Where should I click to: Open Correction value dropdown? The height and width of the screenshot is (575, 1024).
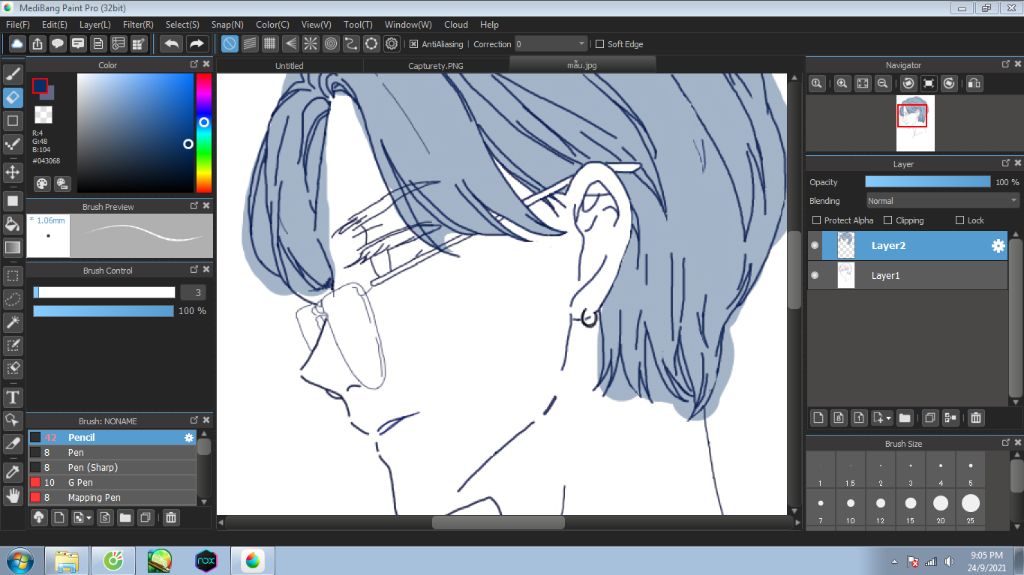tap(551, 44)
